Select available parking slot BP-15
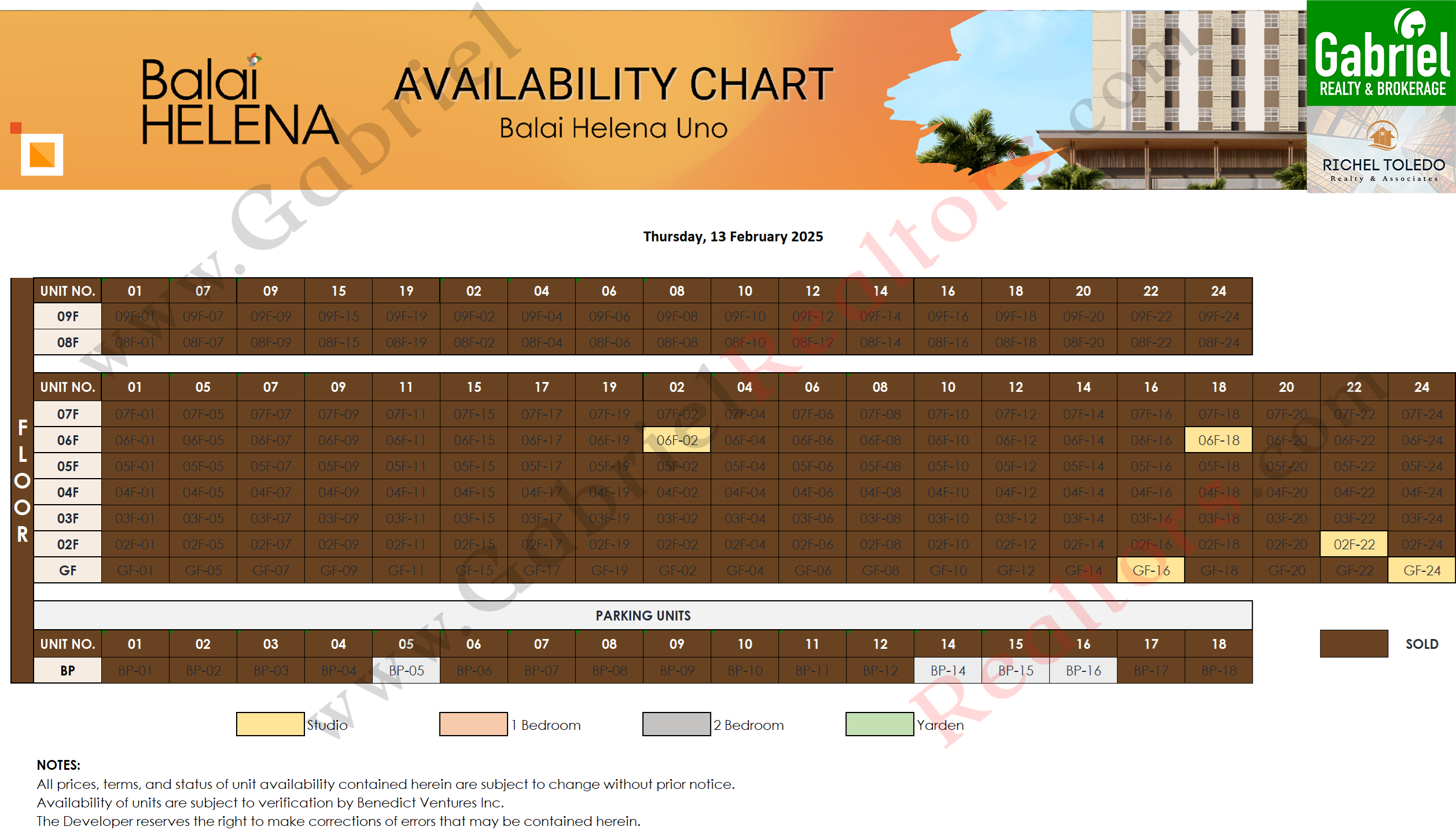 pyautogui.click(x=1016, y=671)
